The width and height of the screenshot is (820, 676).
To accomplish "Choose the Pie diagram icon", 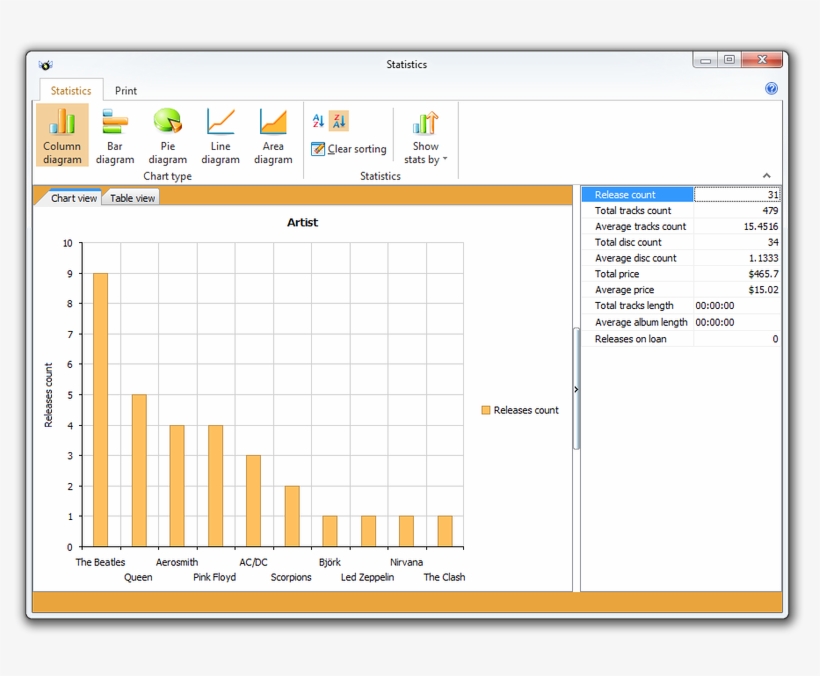I will coord(167,135).
